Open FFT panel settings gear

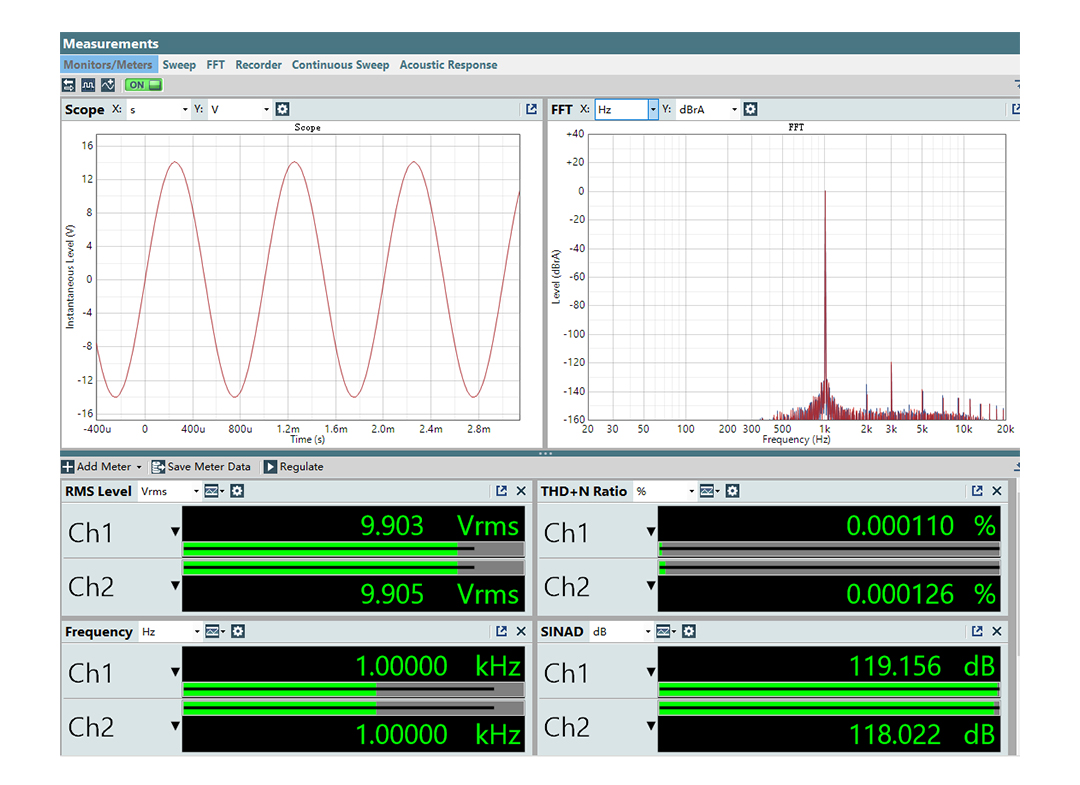750,109
